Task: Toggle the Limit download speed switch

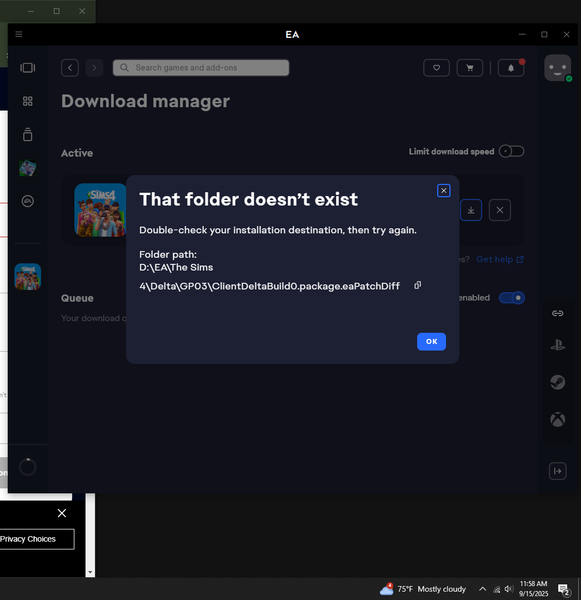Action: coord(512,151)
